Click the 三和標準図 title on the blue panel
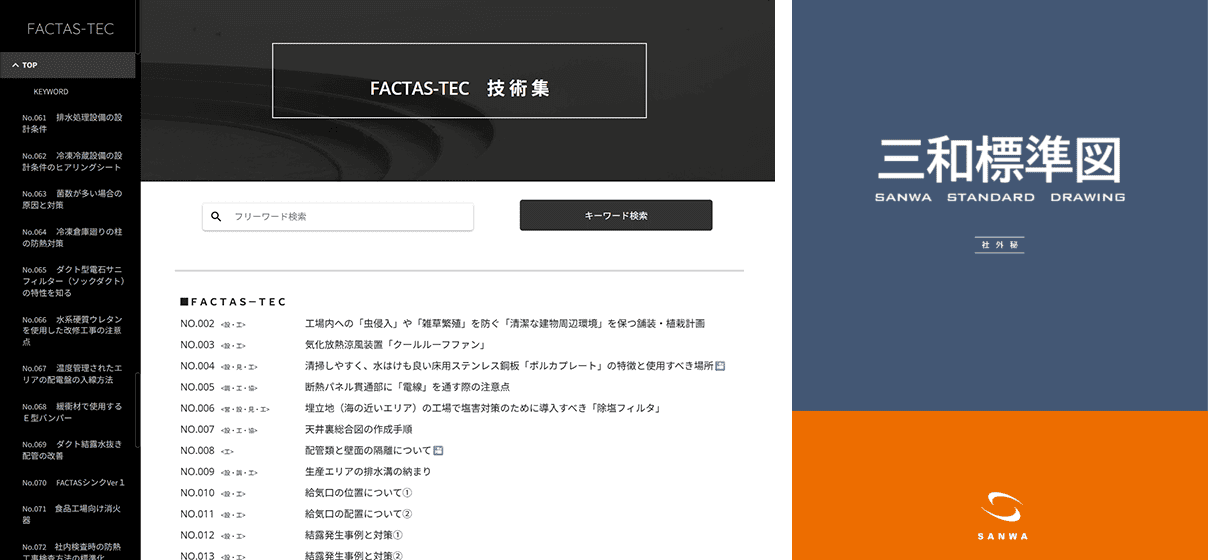 (1000, 161)
